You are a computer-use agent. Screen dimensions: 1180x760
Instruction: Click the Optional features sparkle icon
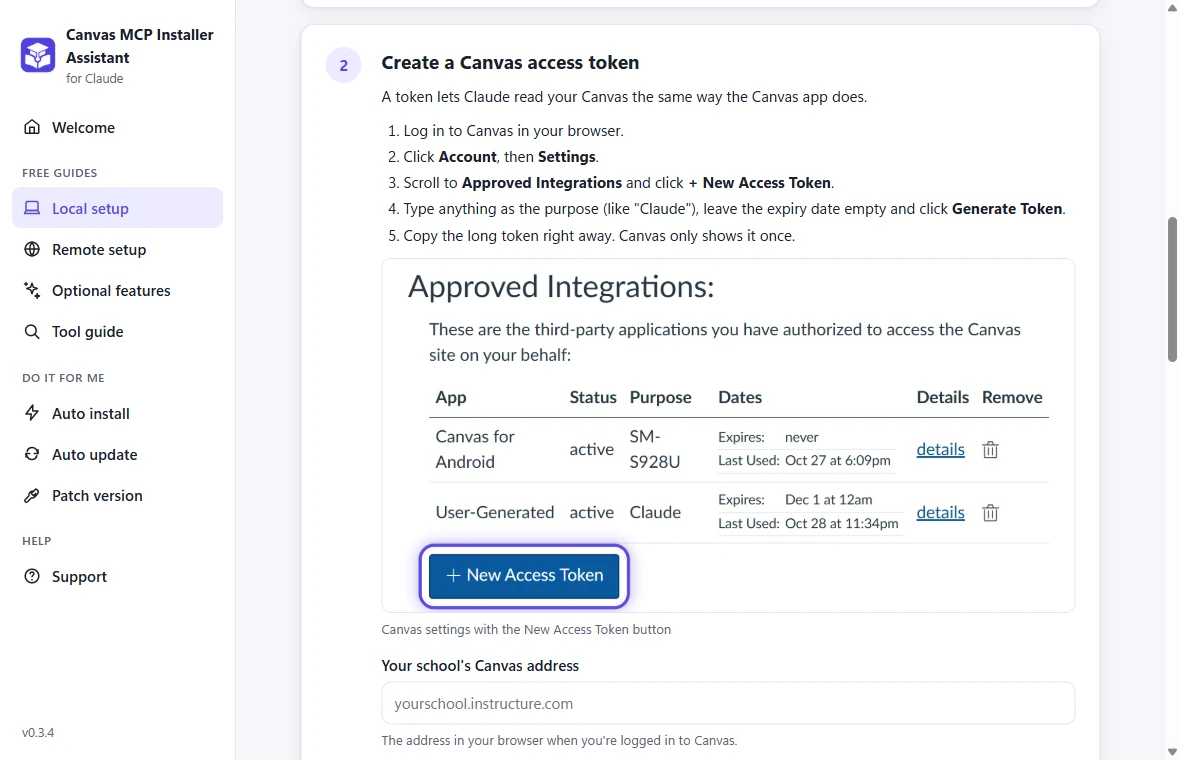(32, 290)
